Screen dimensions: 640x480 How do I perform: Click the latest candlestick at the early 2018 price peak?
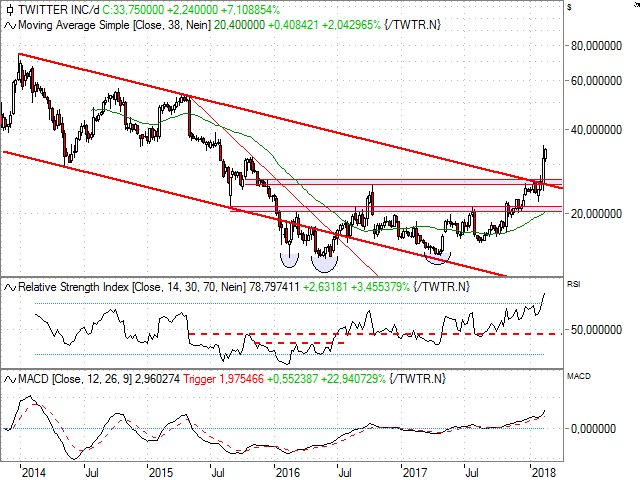point(545,153)
